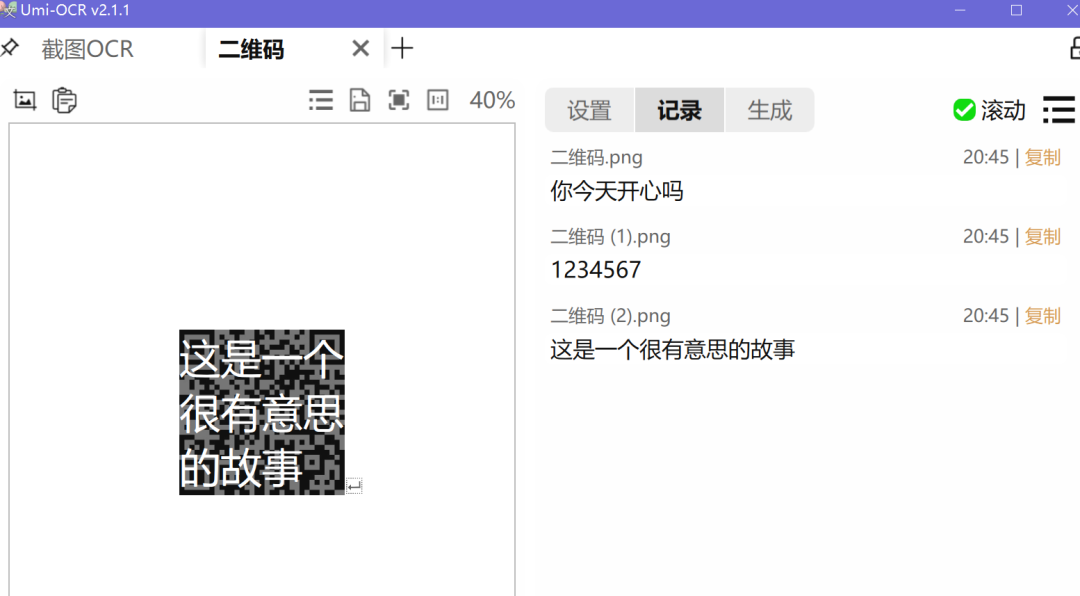Open the 生成 tab
The height and width of the screenshot is (596, 1080).
pyautogui.click(x=769, y=110)
